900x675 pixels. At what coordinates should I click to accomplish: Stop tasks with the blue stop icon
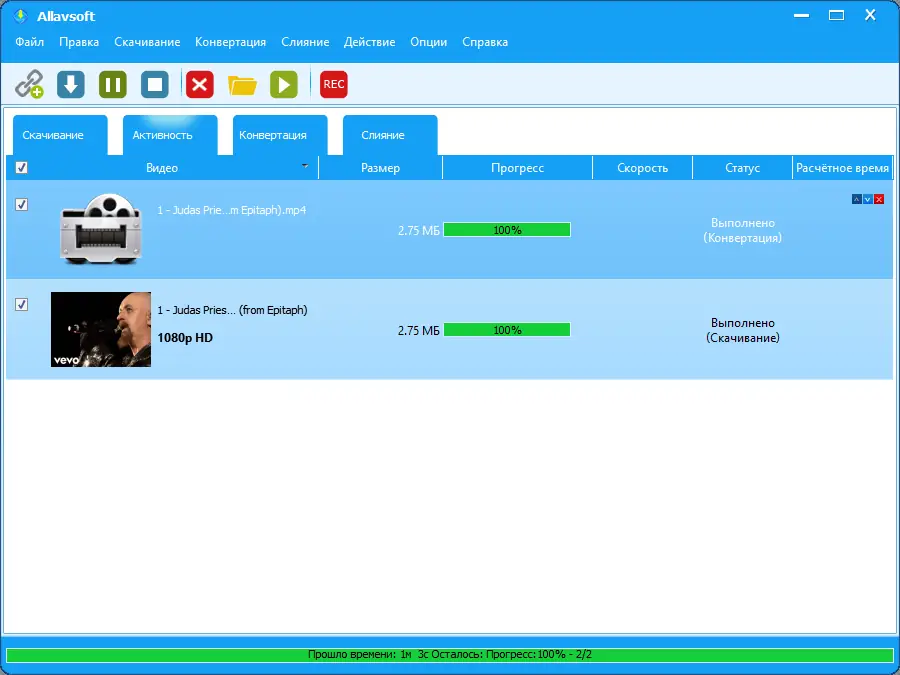(x=155, y=84)
